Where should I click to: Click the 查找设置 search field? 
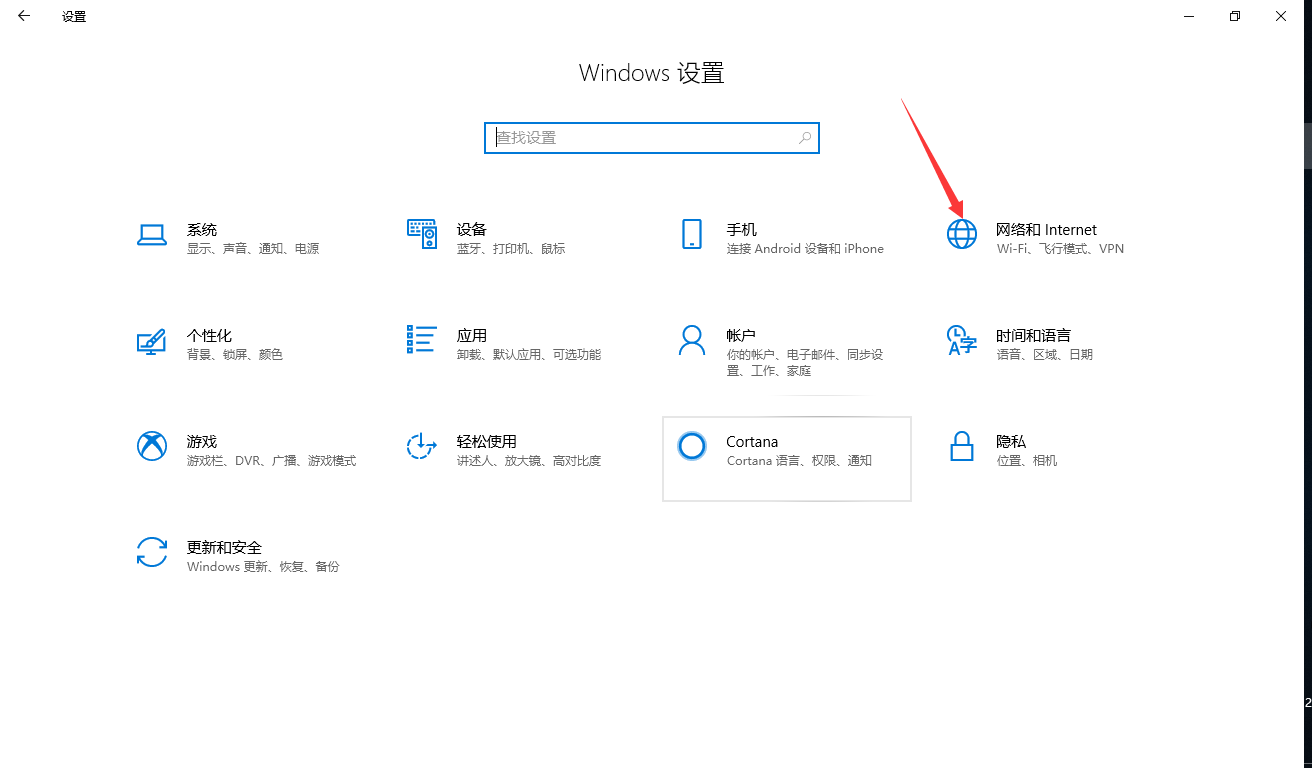pos(652,138)
